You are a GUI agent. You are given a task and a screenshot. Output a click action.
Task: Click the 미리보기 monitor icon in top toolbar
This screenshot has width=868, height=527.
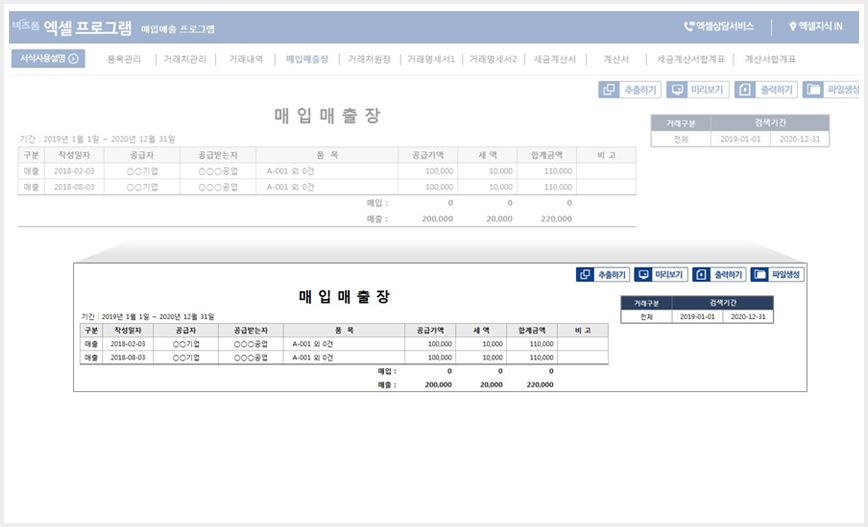(677, 90)
